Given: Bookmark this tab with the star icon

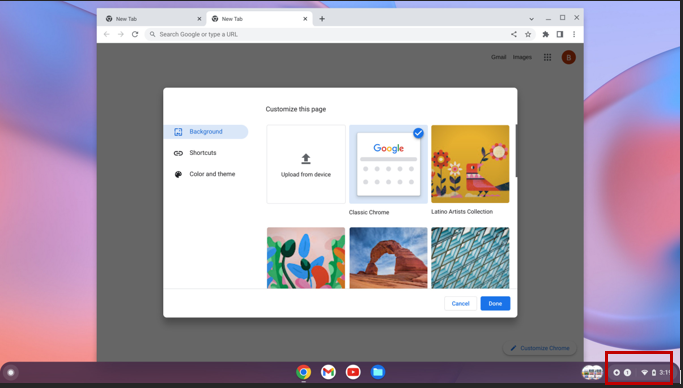Looking at the screenshot, I should coord(528,34).
